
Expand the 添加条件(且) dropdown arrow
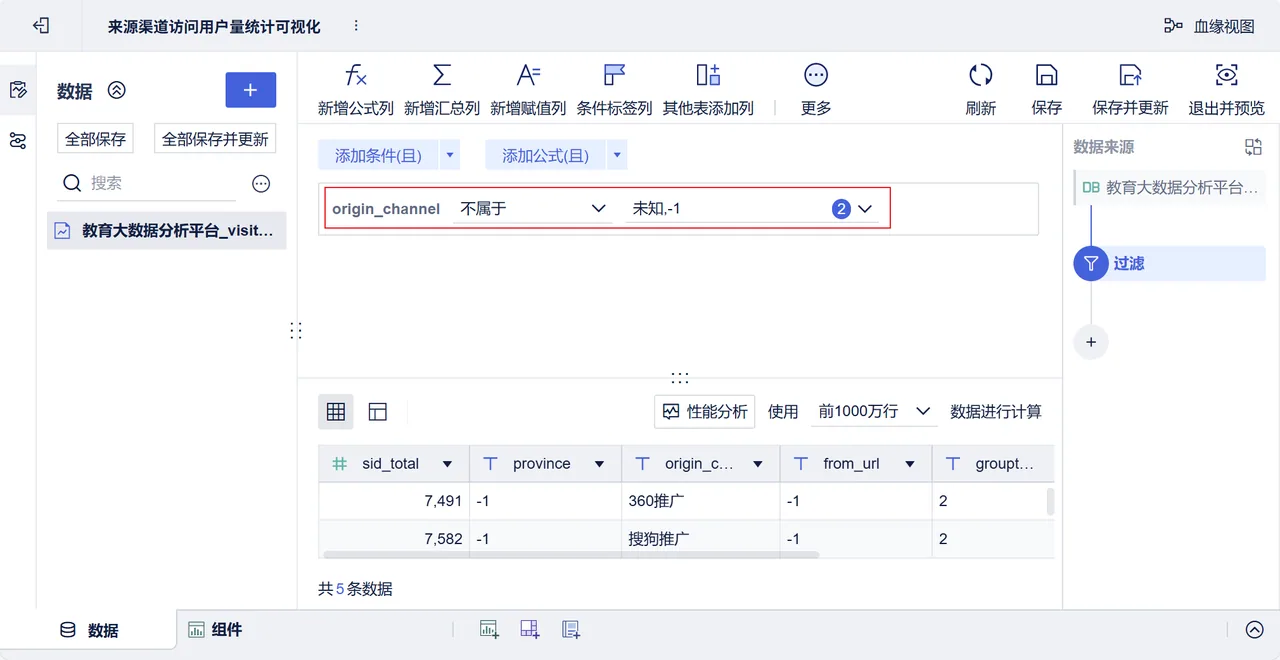pyautogui.click(x=450, y=155)
